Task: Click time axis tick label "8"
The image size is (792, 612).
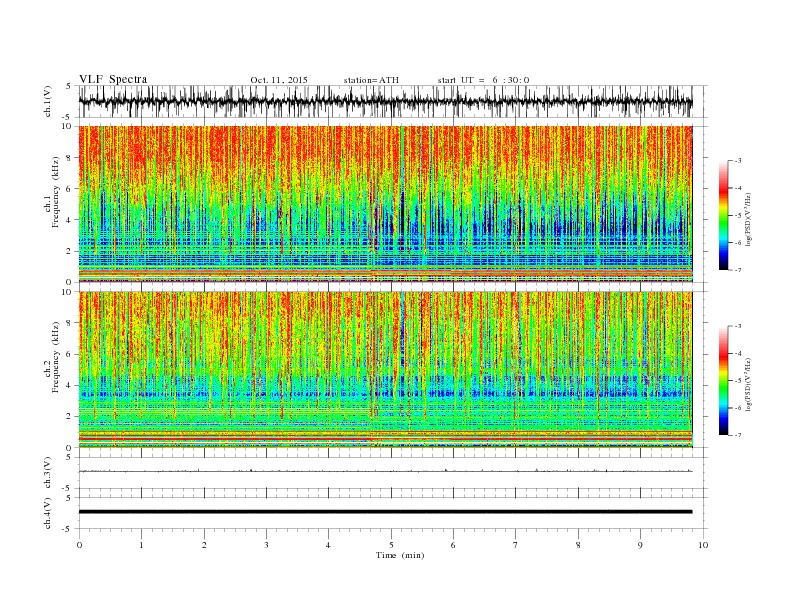Action: pos(578,545)
